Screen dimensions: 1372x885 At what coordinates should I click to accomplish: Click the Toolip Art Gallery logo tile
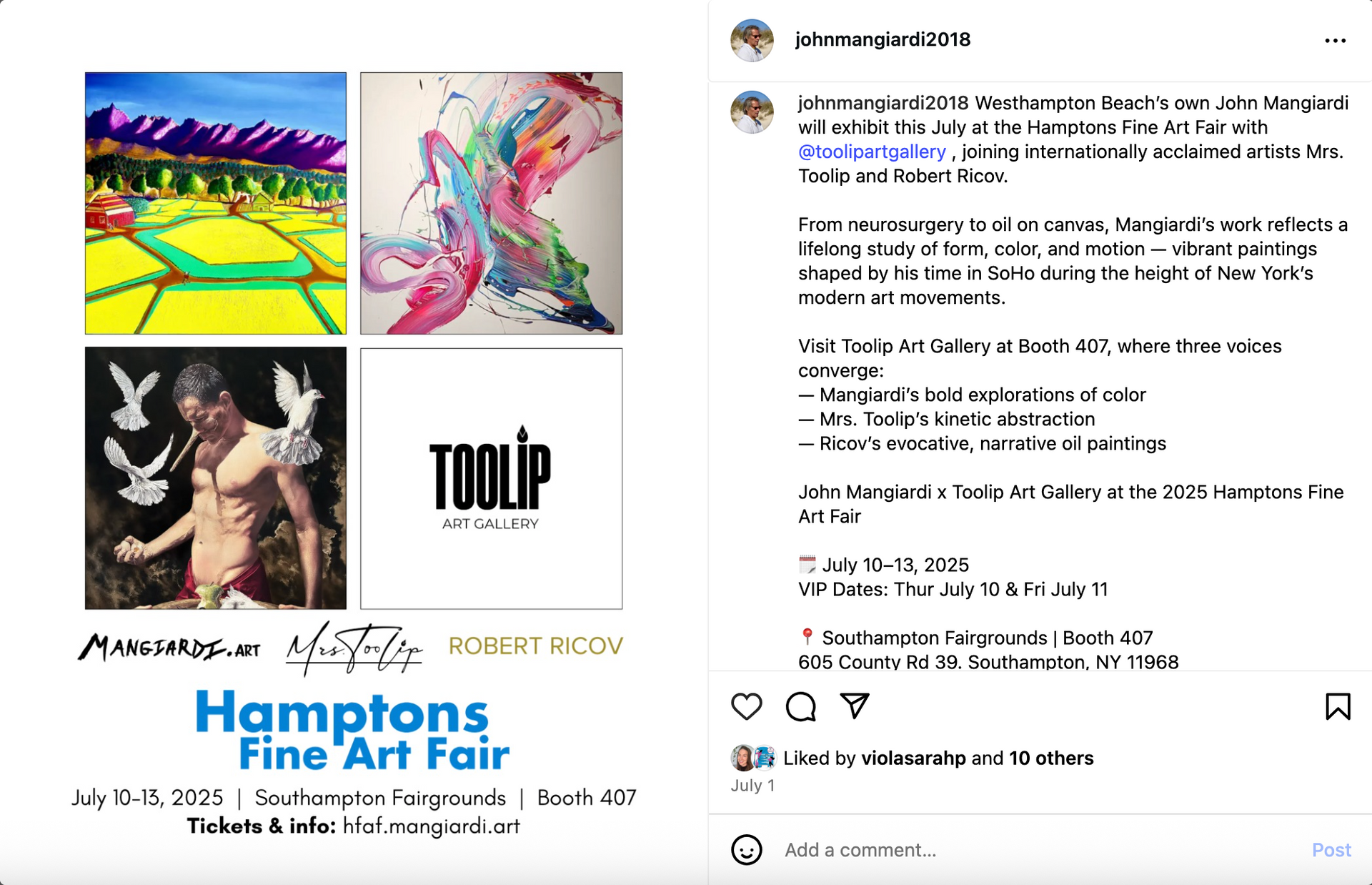click(x=491, y=478)
